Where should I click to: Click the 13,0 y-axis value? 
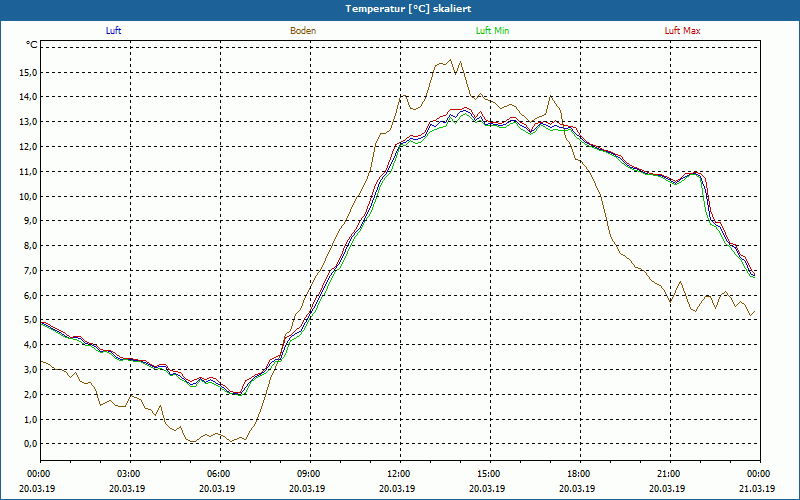[28, 122]
